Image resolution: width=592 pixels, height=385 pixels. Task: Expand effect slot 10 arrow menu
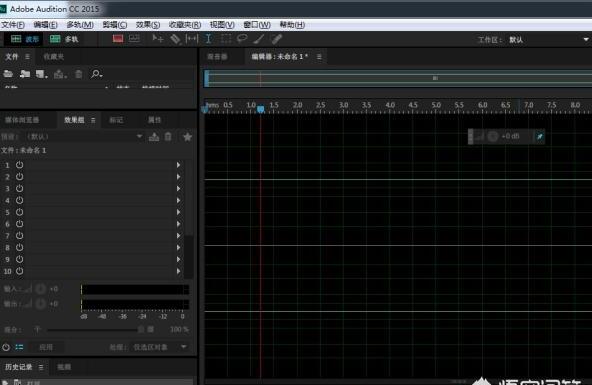tap(178, 271)
